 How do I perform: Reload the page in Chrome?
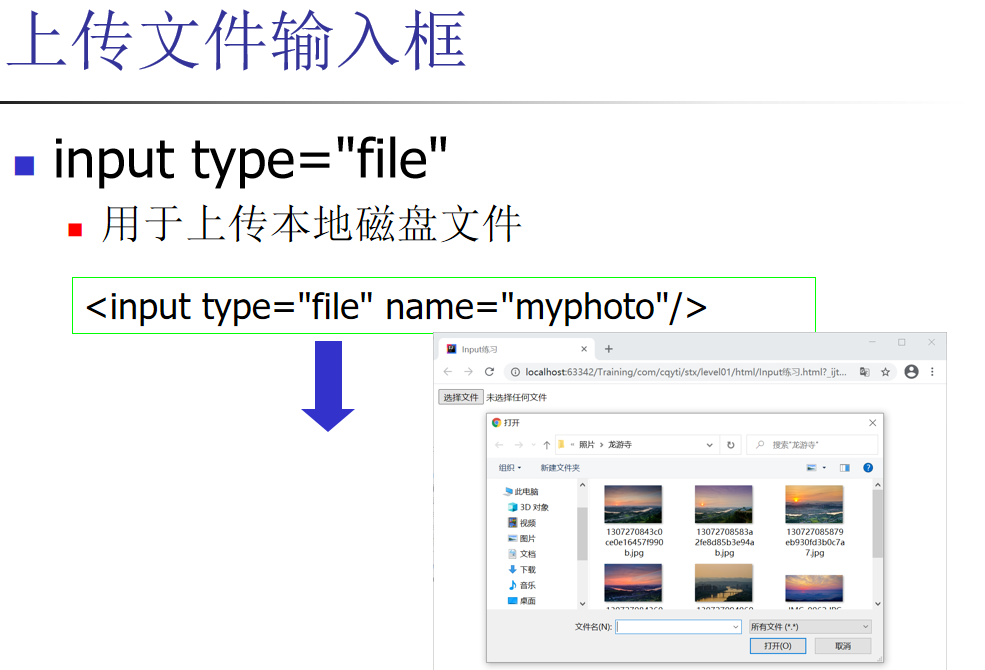489,372
